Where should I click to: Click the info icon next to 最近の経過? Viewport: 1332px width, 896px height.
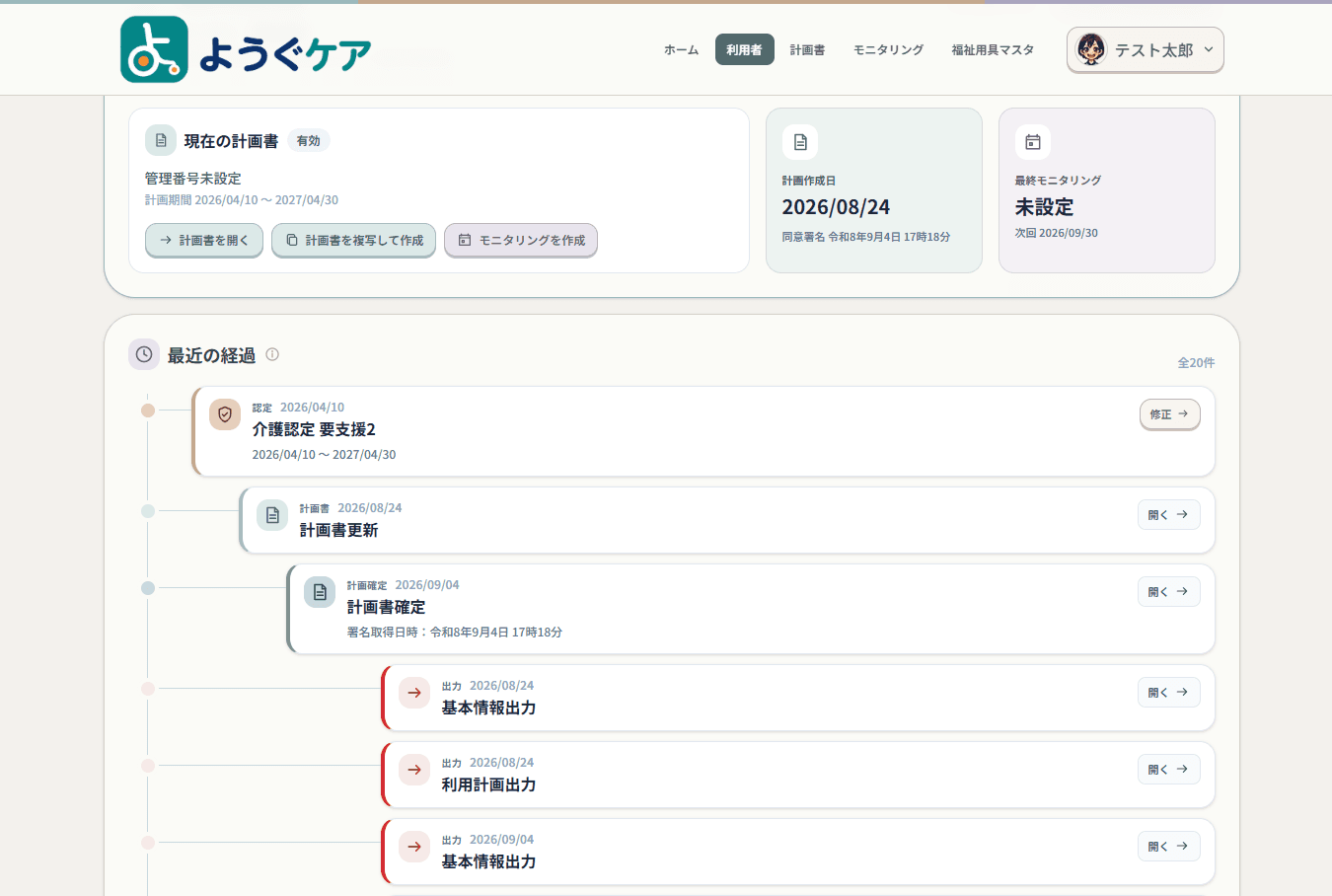[x=272, y=354]
